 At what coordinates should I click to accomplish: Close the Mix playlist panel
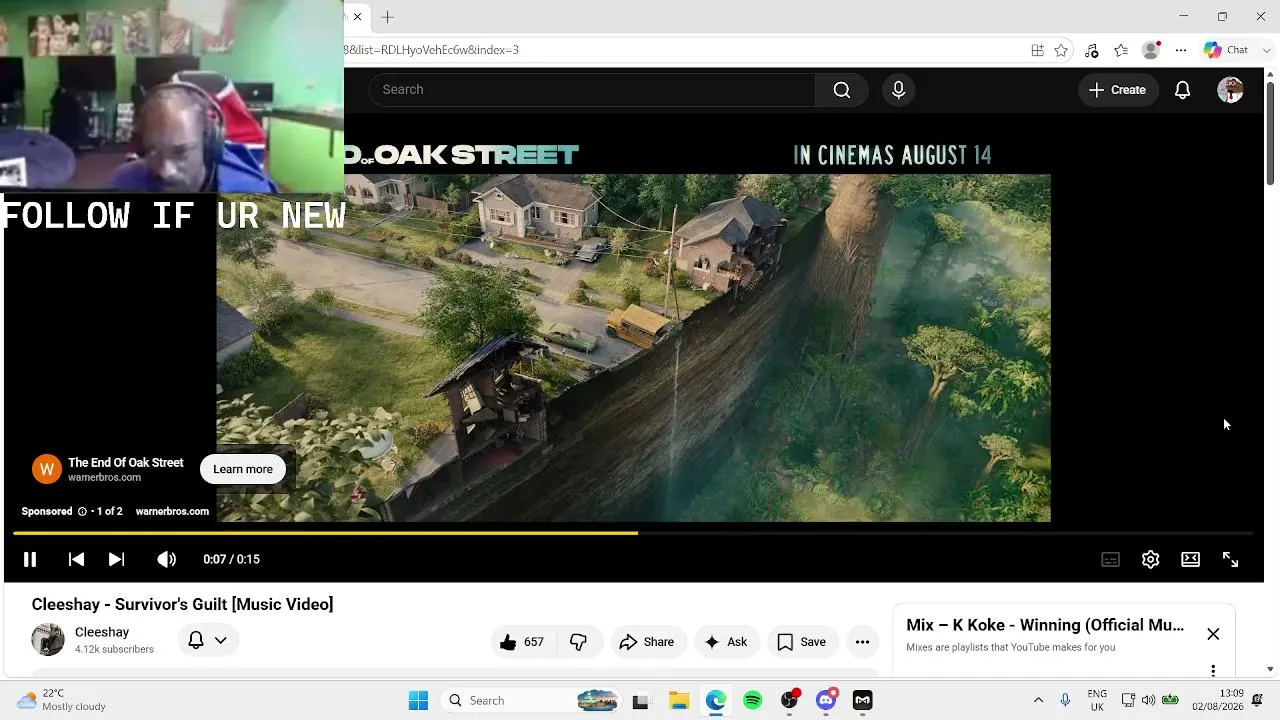tap(1213, 634)
